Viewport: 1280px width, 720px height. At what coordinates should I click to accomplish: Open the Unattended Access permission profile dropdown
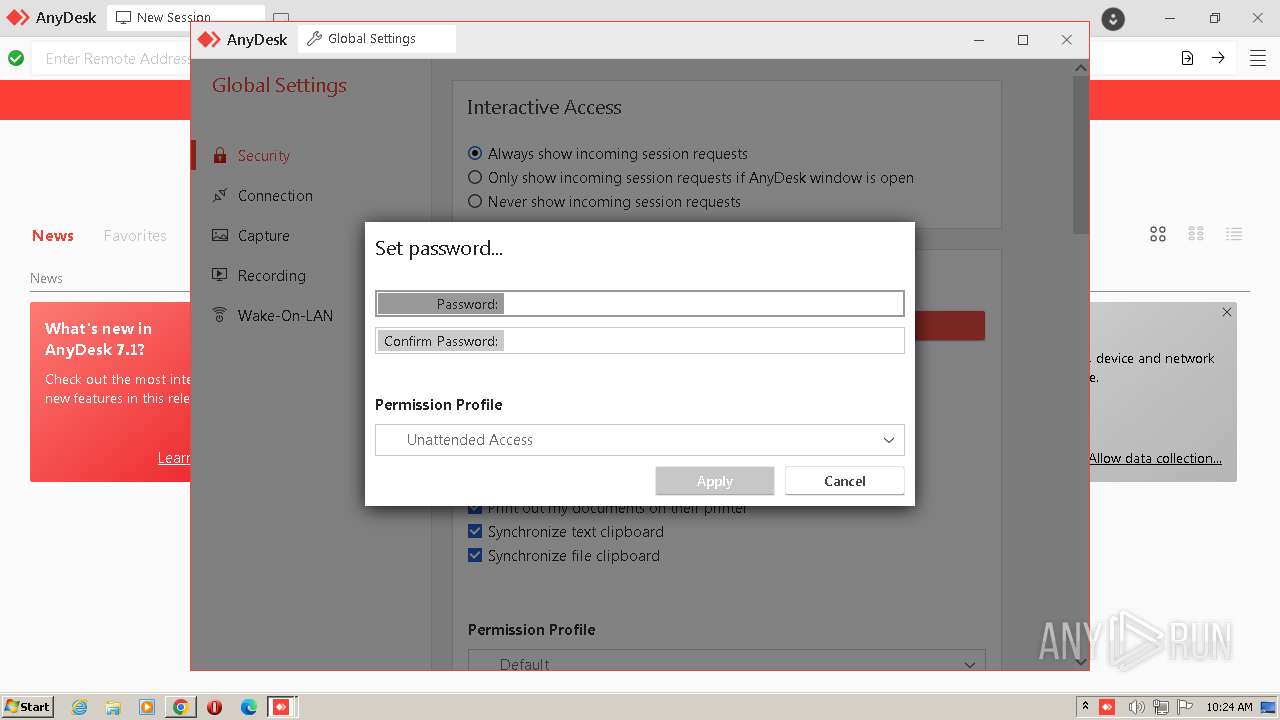click(640, 440)
